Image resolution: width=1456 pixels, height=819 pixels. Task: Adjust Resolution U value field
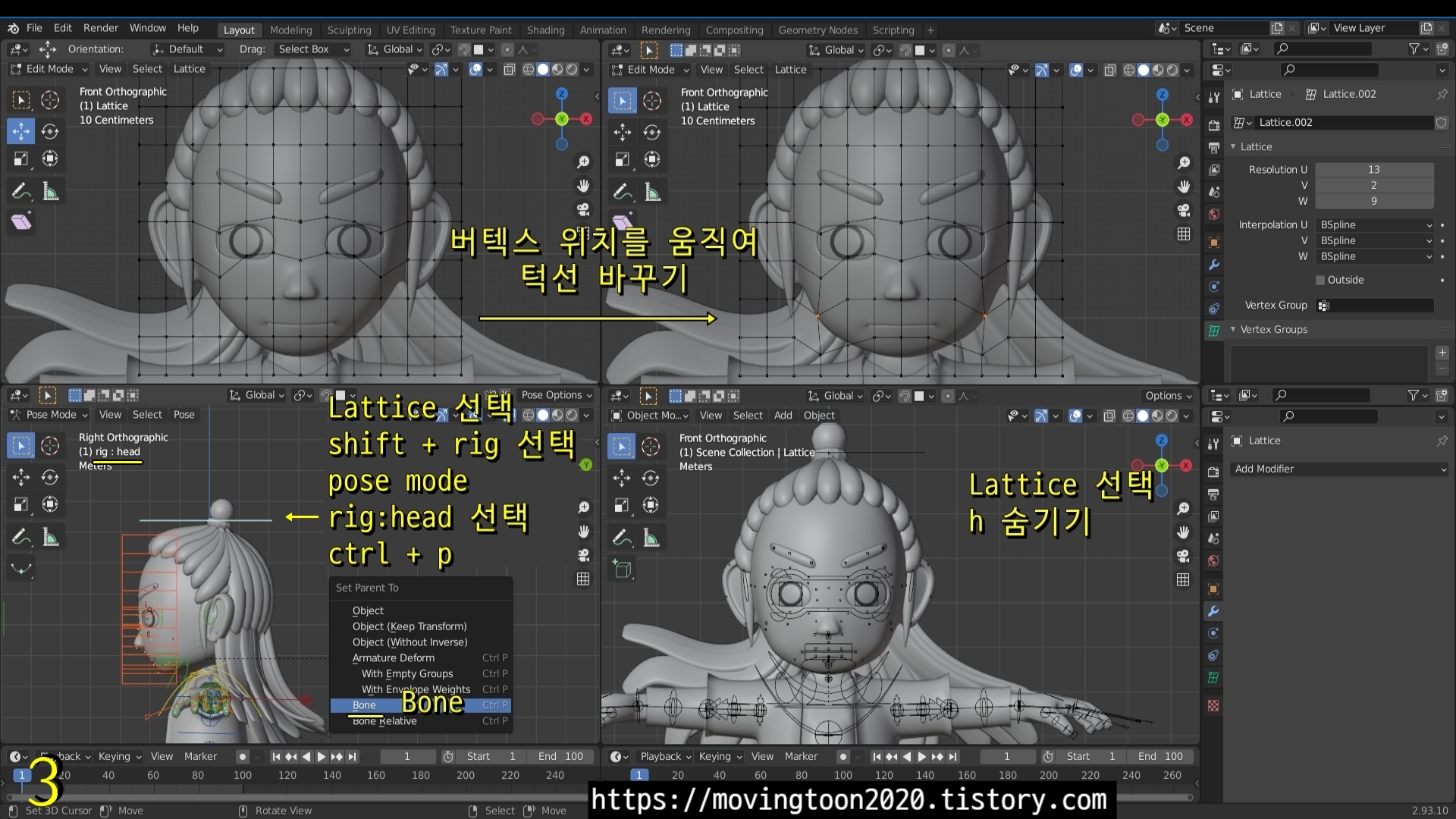[x=1374, y=169]
